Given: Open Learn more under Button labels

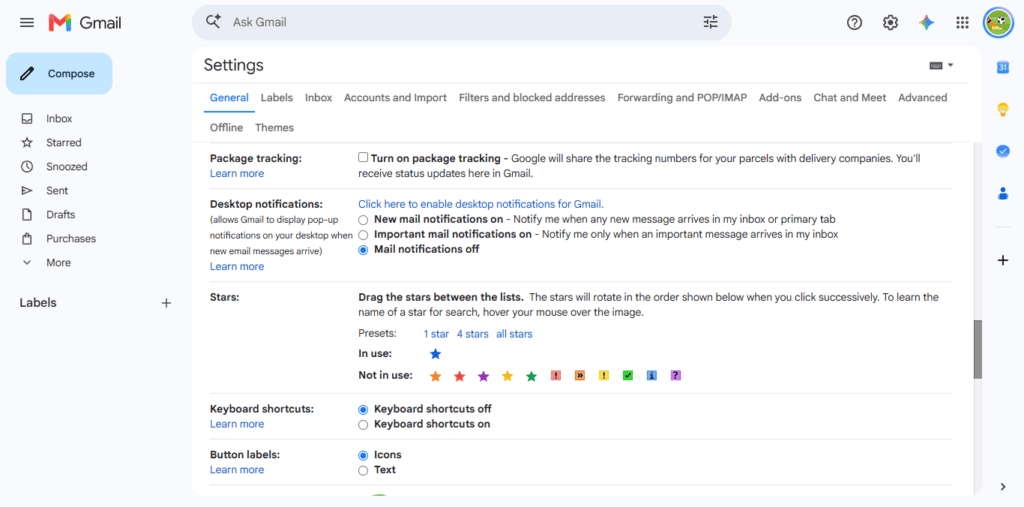Looking at the screenshot, I should (x=237, y=470).
